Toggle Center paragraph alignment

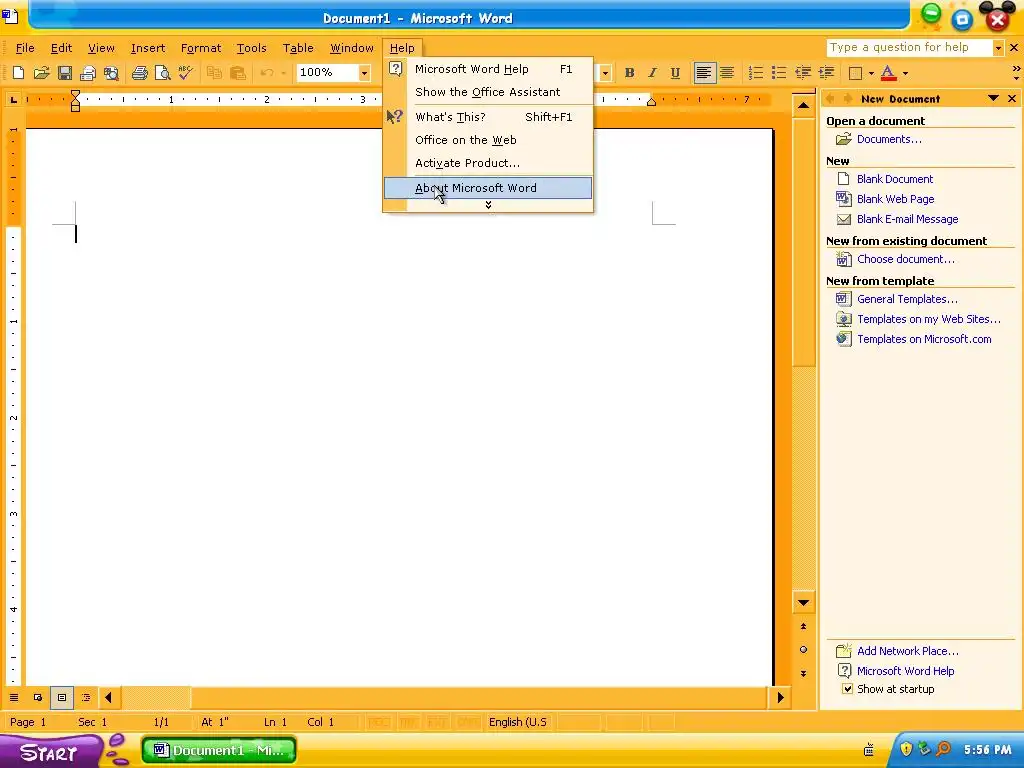(x=727, y=73)
